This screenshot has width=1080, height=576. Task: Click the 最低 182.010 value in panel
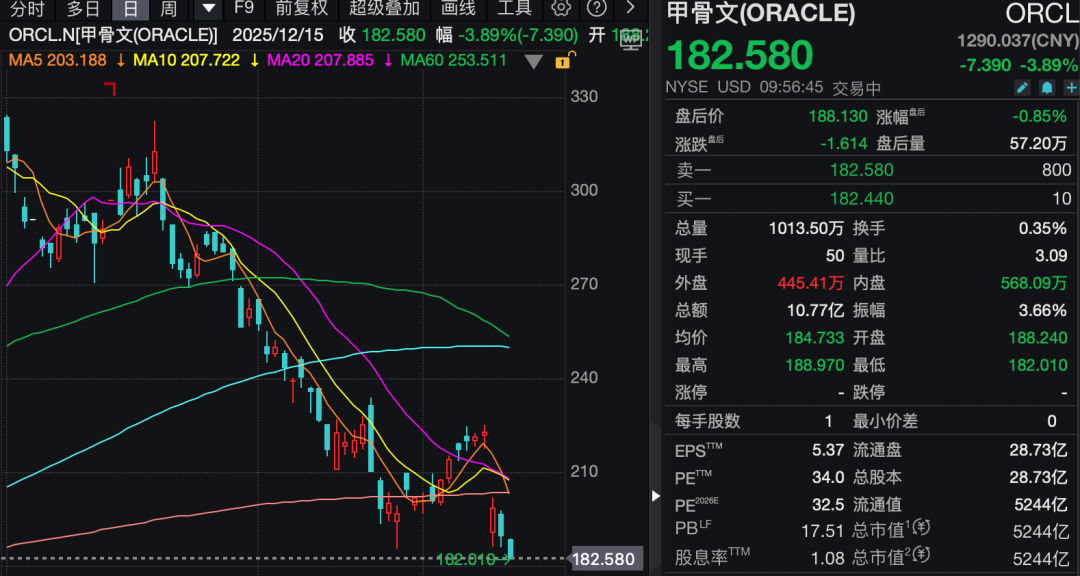1038,365
